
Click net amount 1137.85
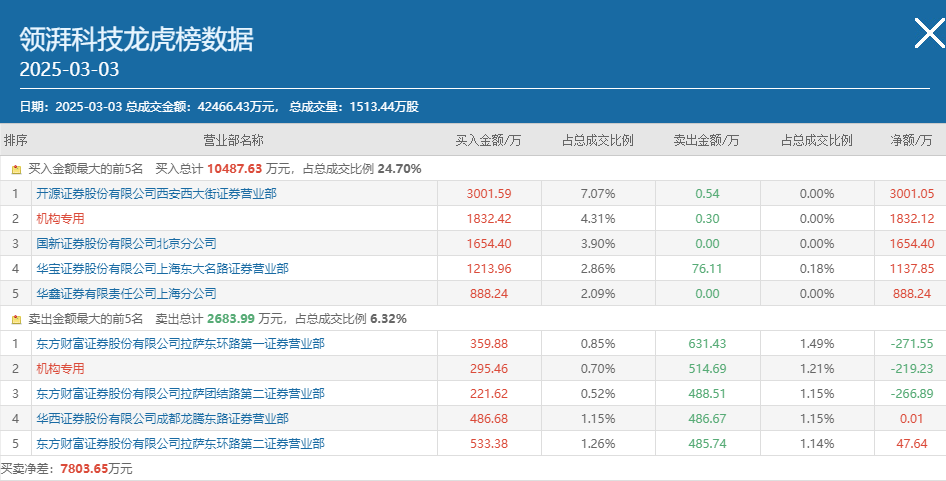tap(912, 269)
